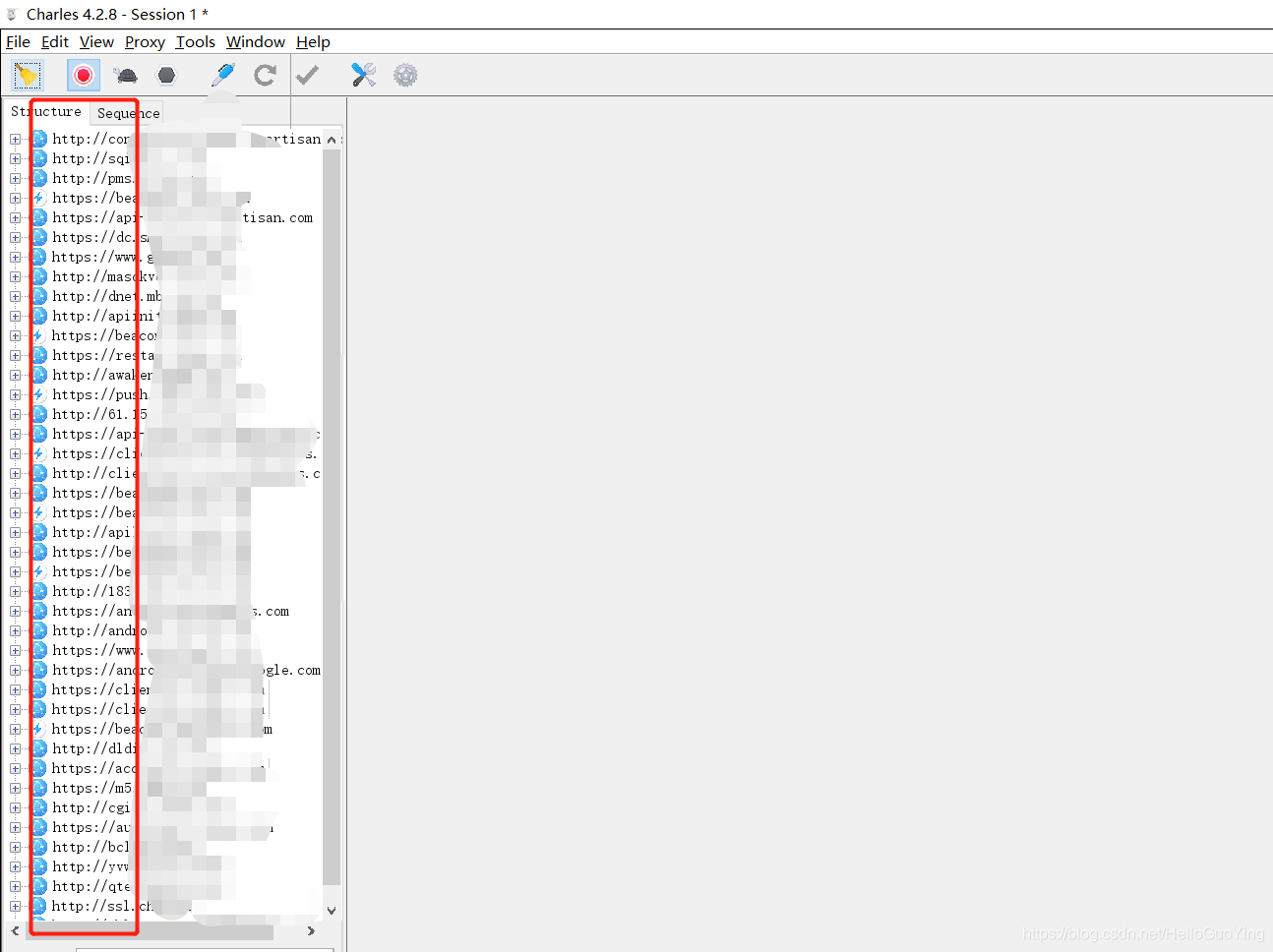This screenshot has width=1273, height=952.
Task: Click the Validate checkmark icon
Action: tap(308, 75)
